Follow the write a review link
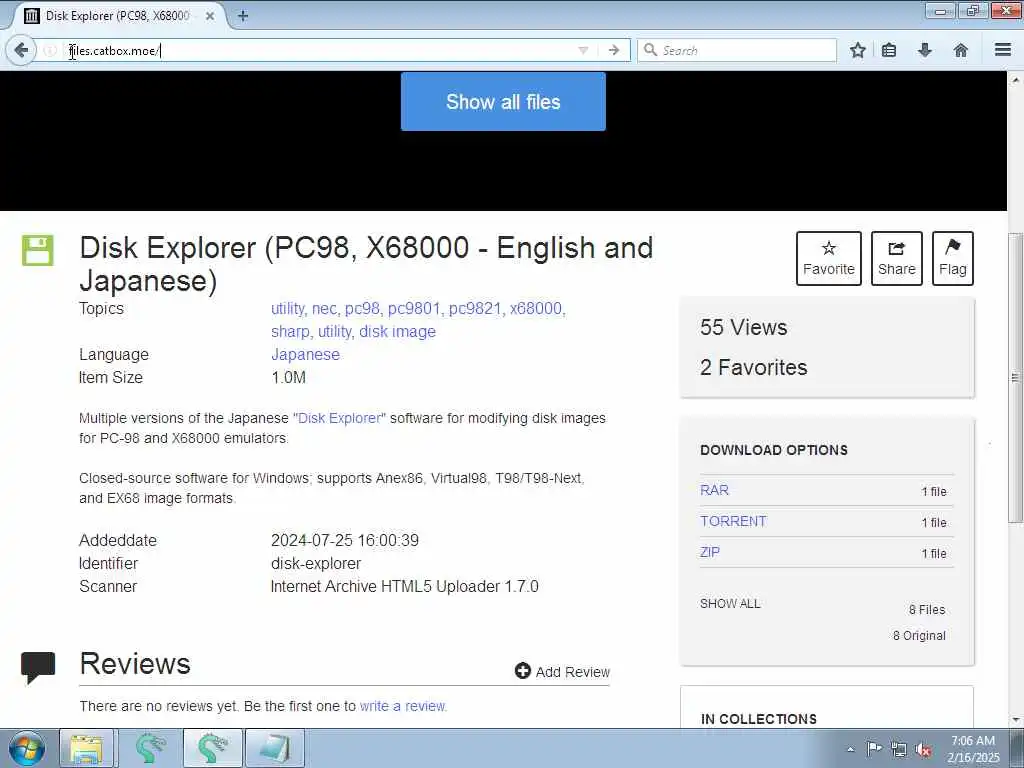The height and width of the screenshot is (768, 1024). (x=403, y=706)
